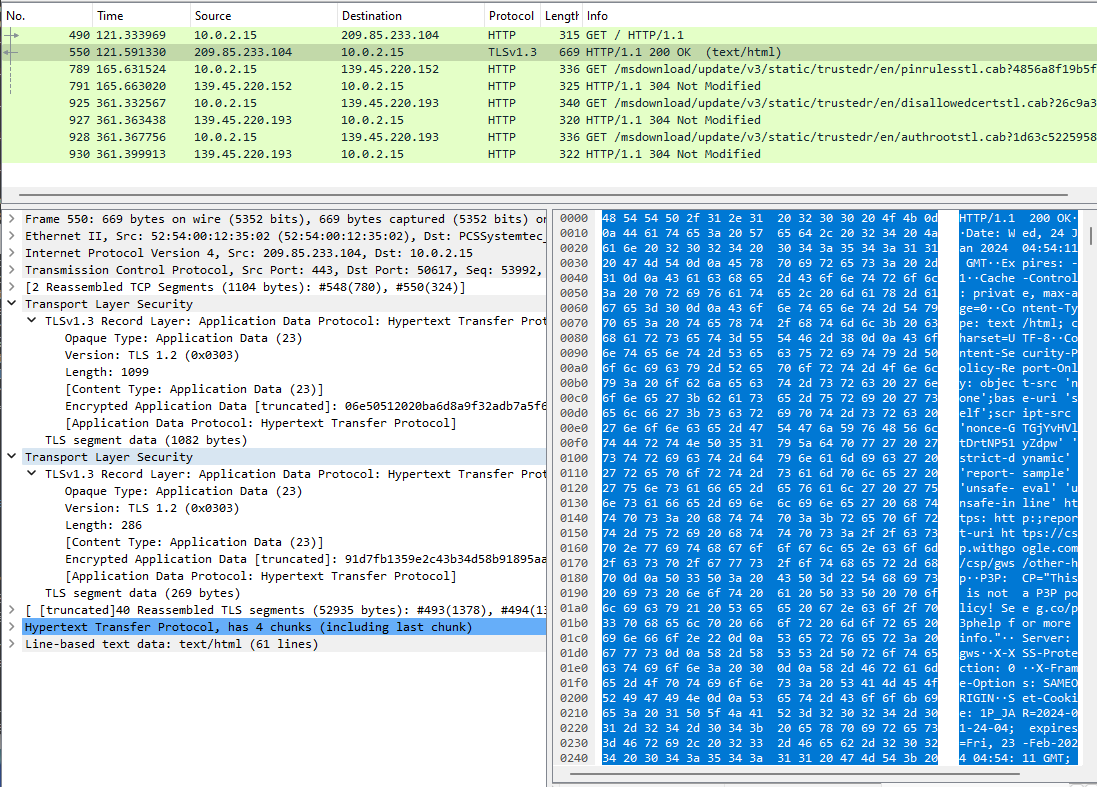Click the packet list horizontal scrollbar

[x=543, y=194]
